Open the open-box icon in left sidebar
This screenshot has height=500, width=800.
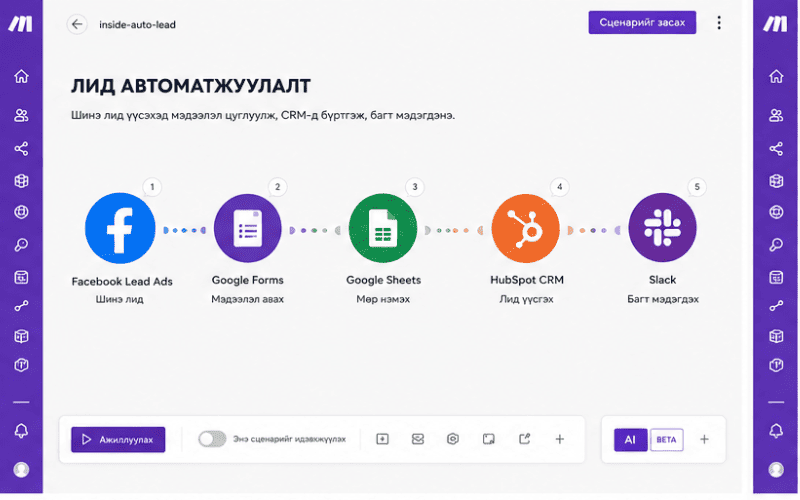(21, 336)
